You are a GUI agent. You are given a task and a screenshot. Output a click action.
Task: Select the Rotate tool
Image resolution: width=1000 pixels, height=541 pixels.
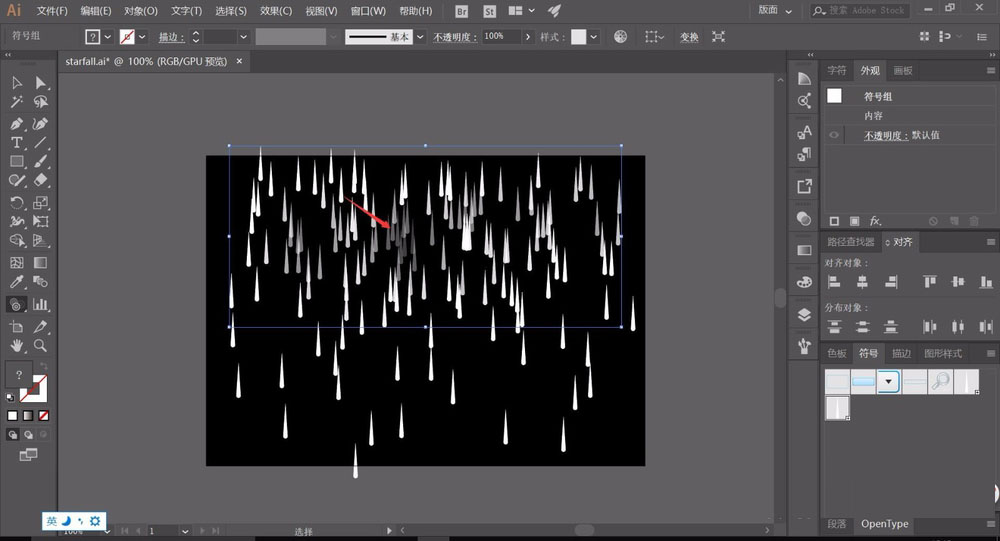(x=17, y=203)
